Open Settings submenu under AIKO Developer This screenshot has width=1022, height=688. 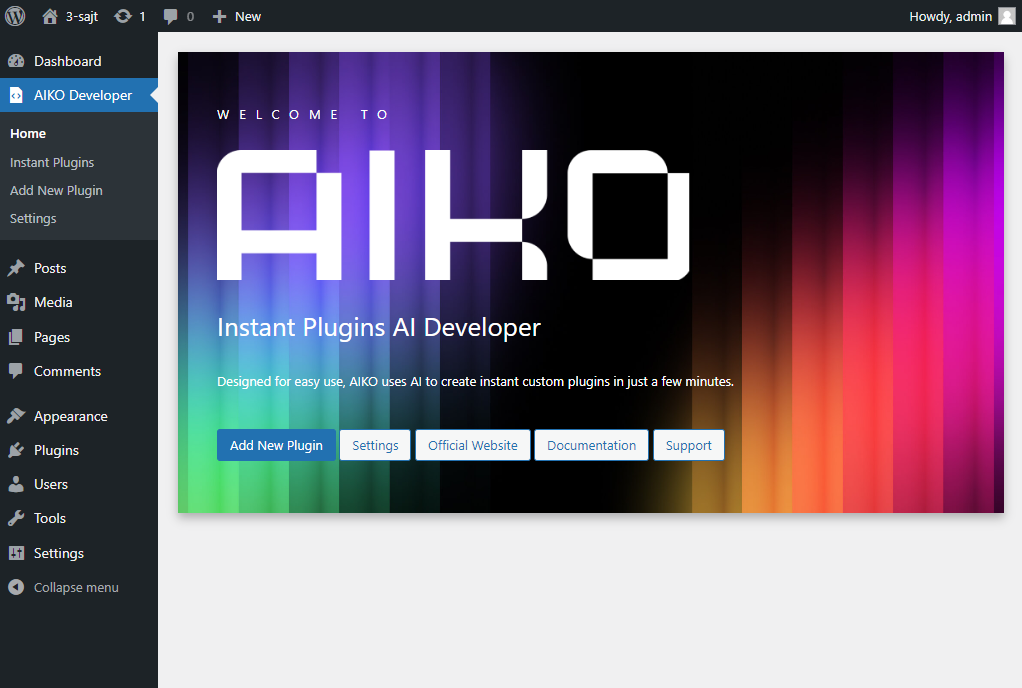33,218
